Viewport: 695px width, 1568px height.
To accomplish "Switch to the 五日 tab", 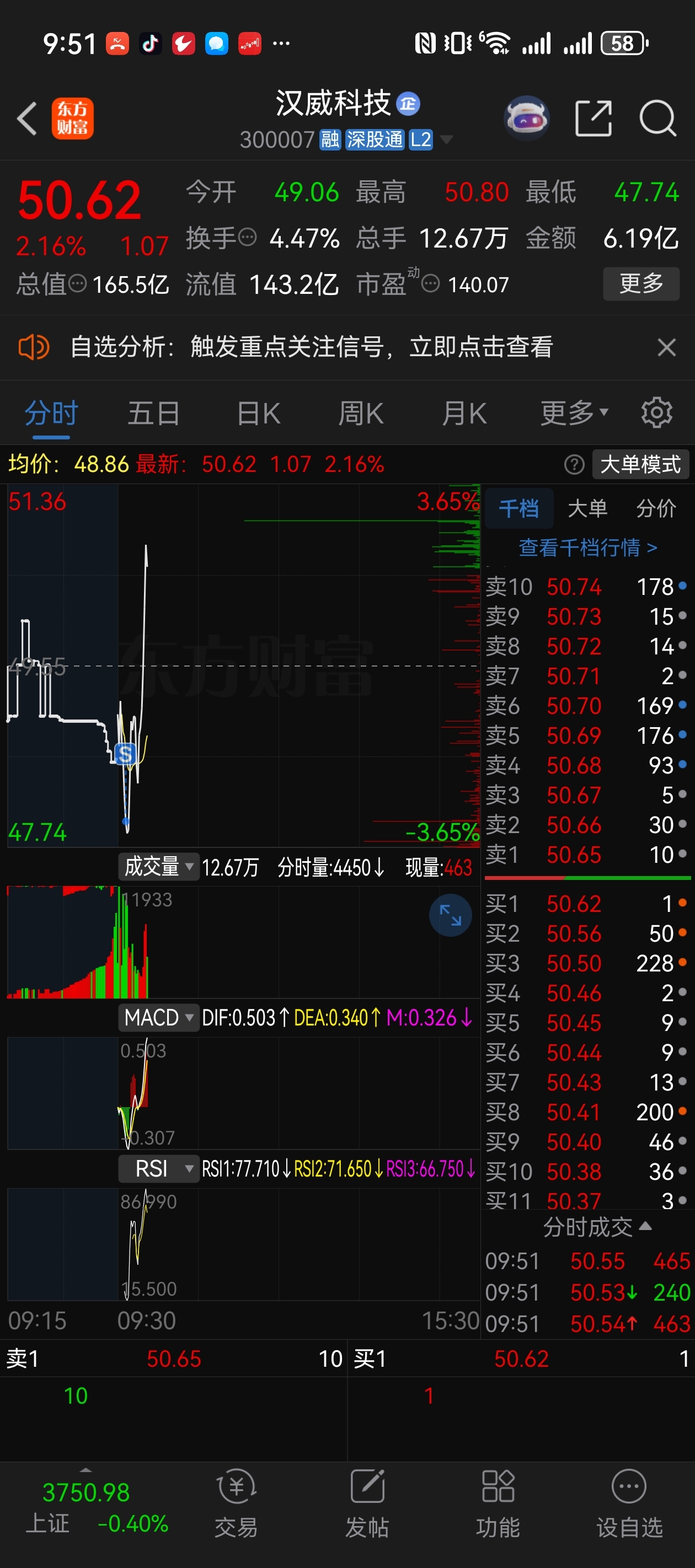I will click(x=153, y=414).
